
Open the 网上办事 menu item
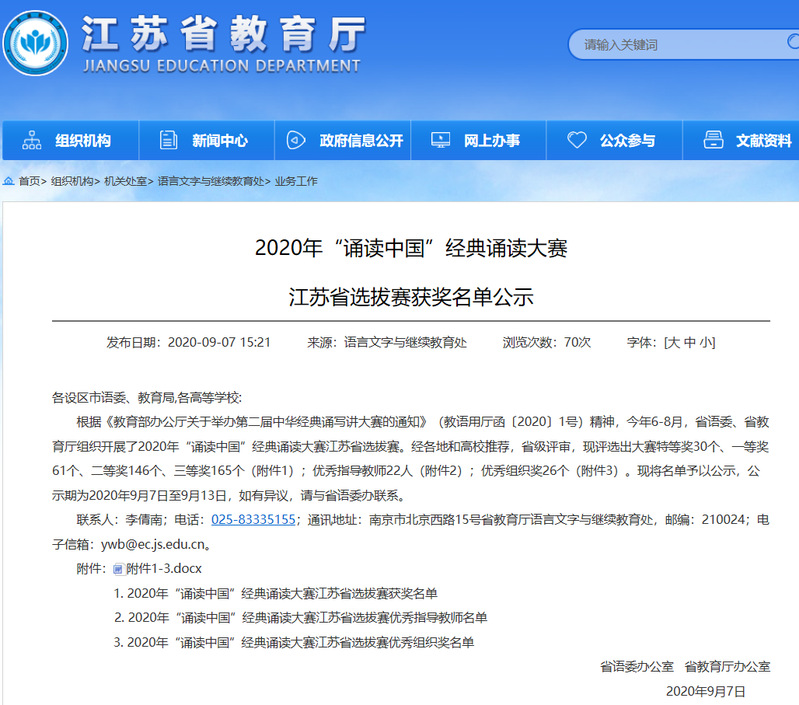click(x=491, y=141)
